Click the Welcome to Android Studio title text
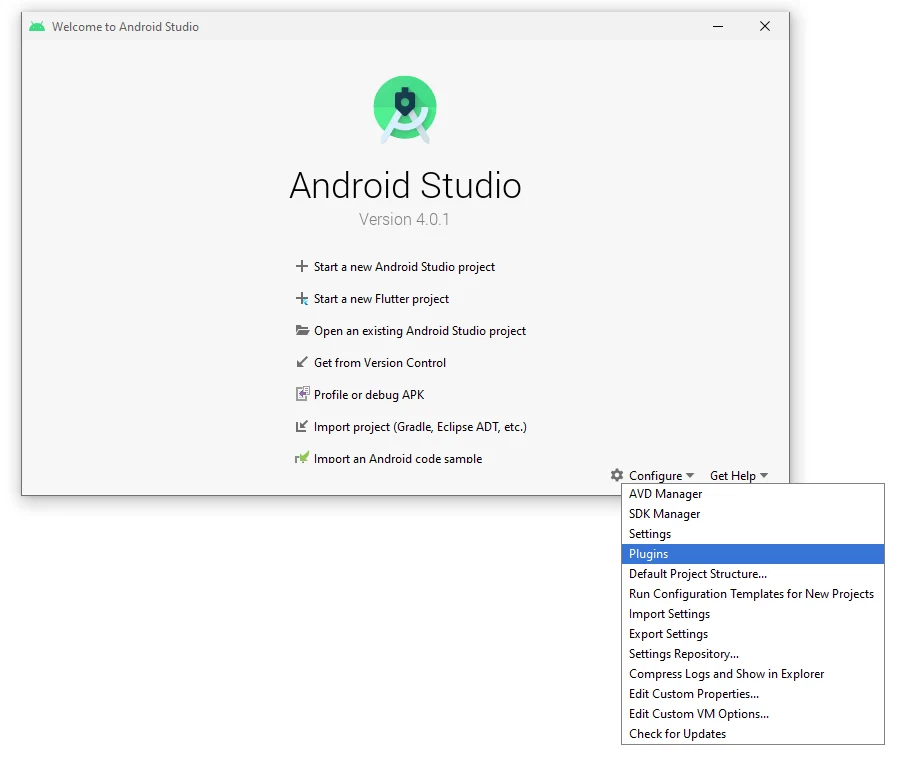The height and width of the screenshot is (764, 913). 125,27
